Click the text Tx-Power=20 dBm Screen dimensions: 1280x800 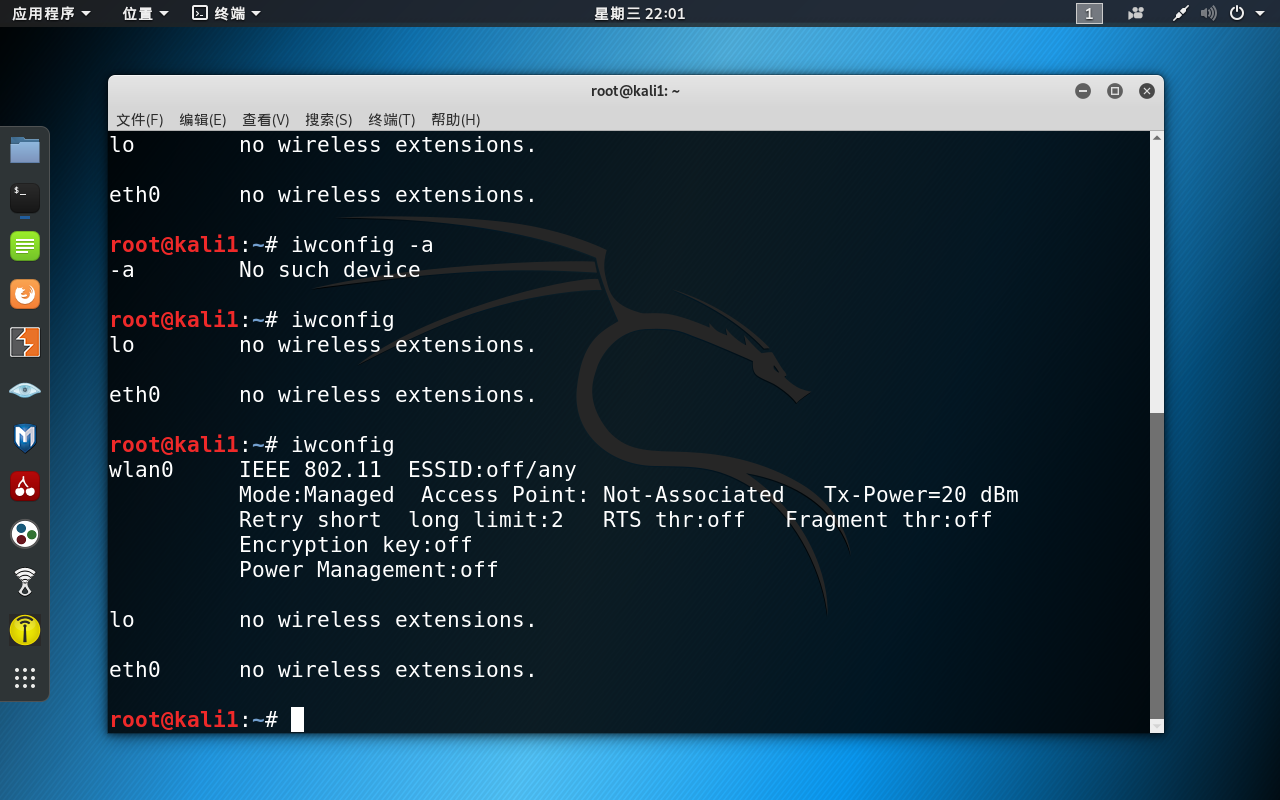tap(921, 495)
